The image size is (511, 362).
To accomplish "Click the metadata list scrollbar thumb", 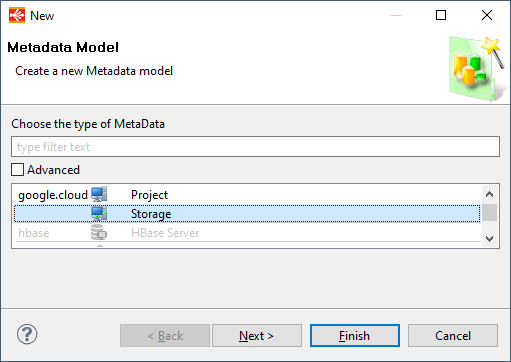I will click(489, 212).
